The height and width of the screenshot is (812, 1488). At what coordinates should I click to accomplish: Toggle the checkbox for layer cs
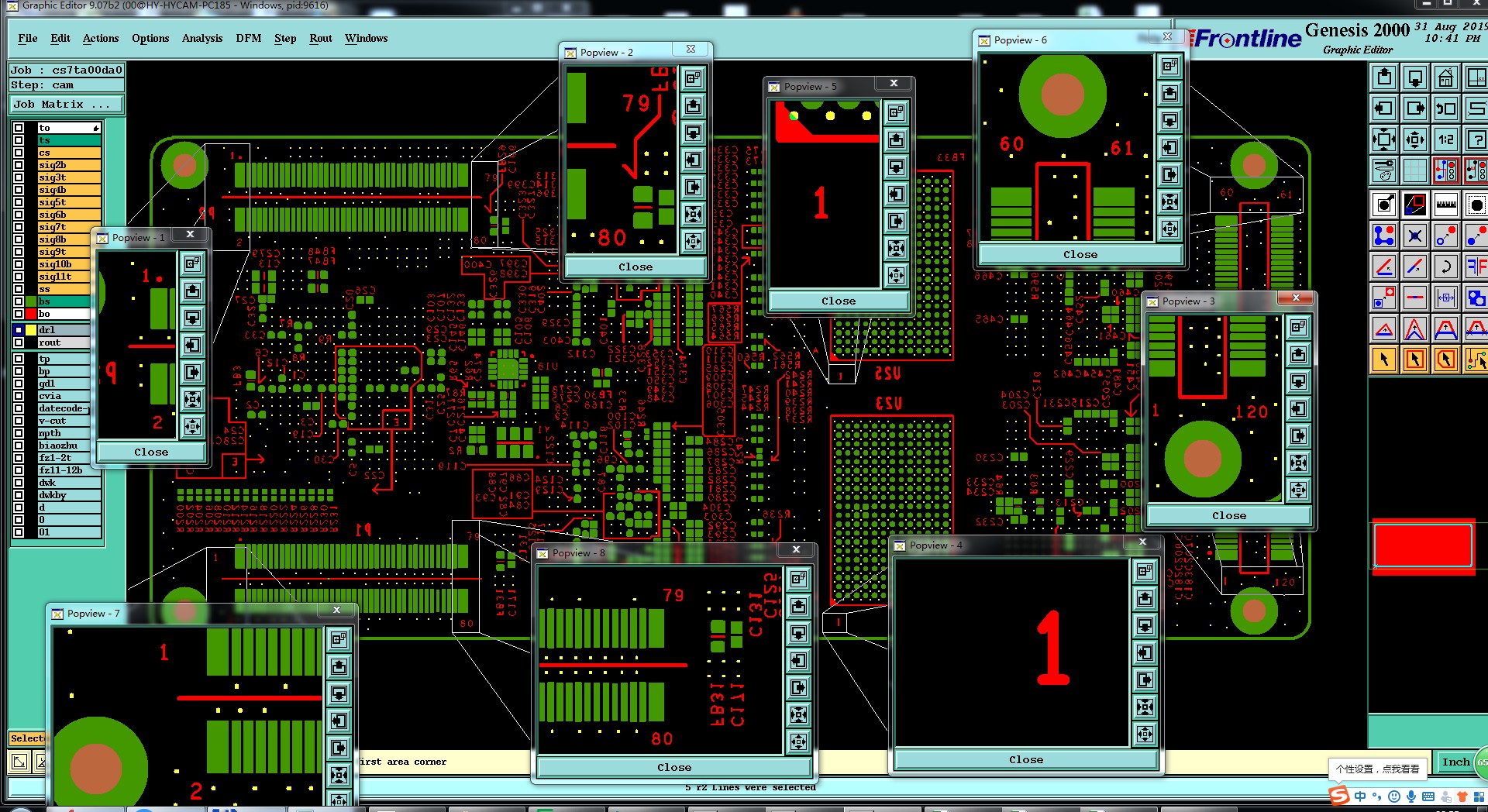tap(19, 153)
